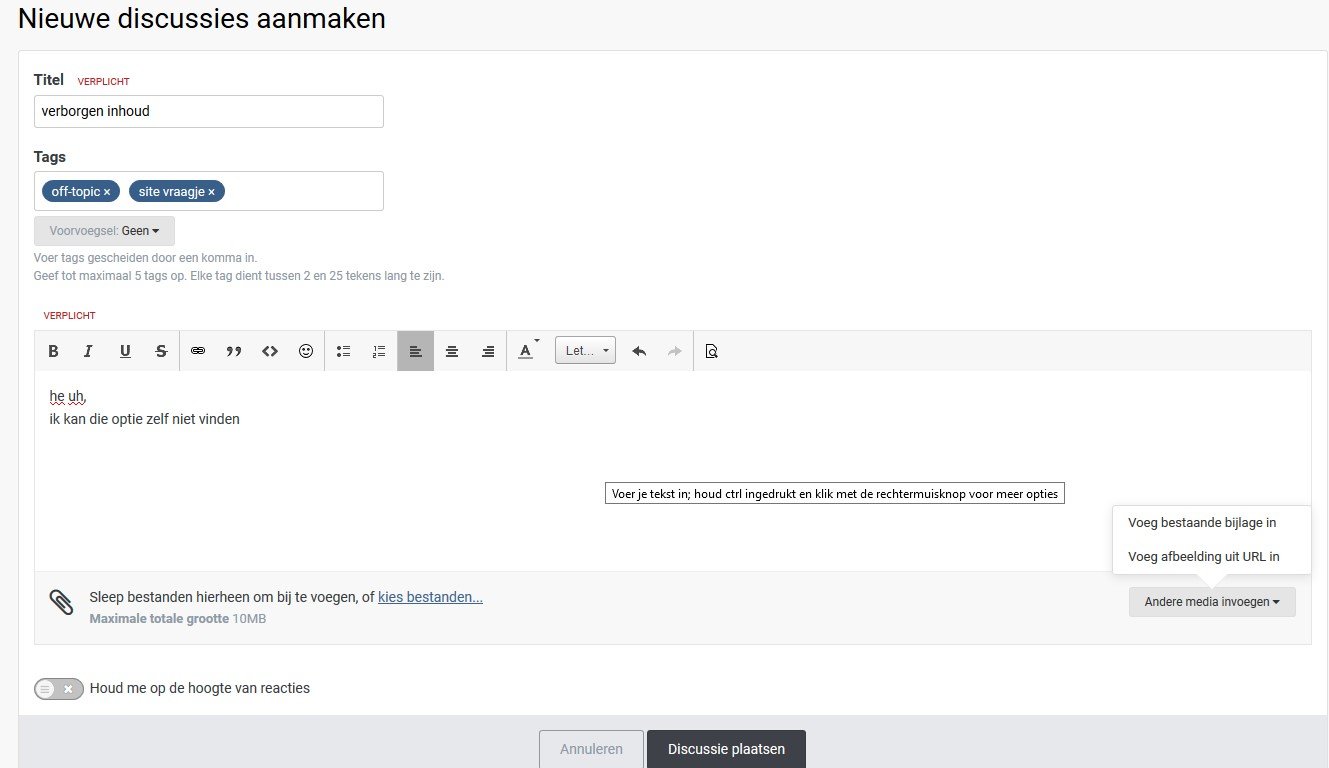Image resolution: width=1329 pixels, height=768 pixels.
Task: Align text center
Action: [452, 351]
